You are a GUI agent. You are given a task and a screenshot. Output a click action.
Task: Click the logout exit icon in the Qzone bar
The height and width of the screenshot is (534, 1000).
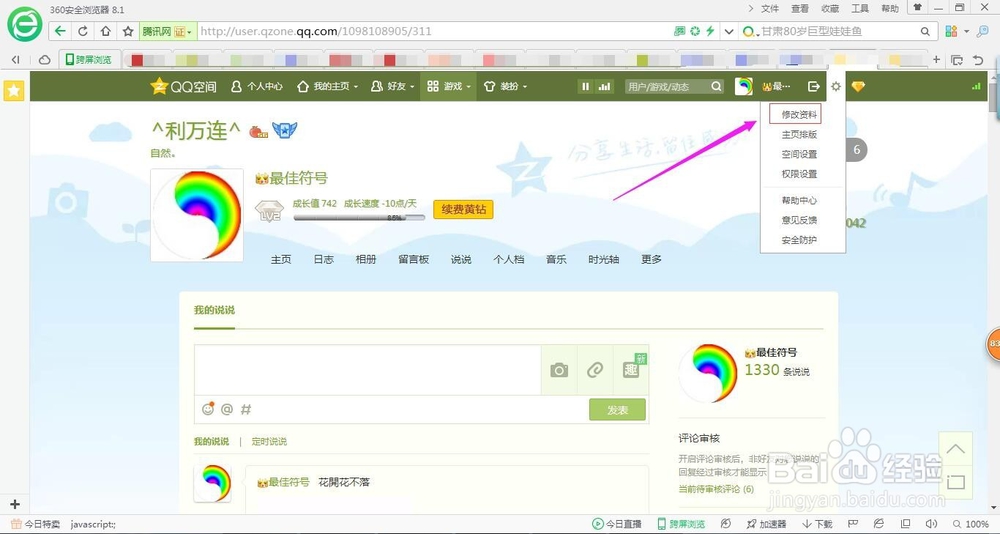[x=813, y=86]
